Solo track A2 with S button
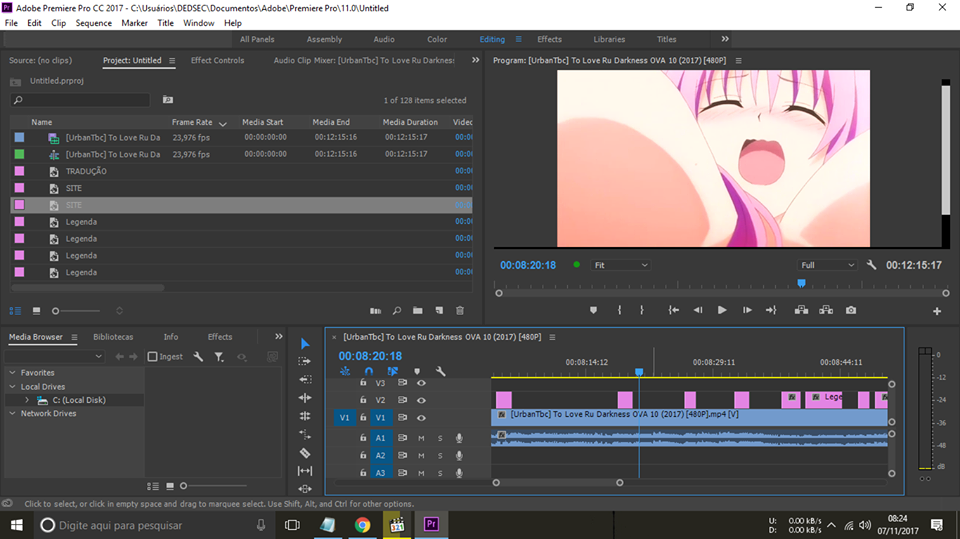The width and height of the screenshot is (960, 539). pos(440,456)
